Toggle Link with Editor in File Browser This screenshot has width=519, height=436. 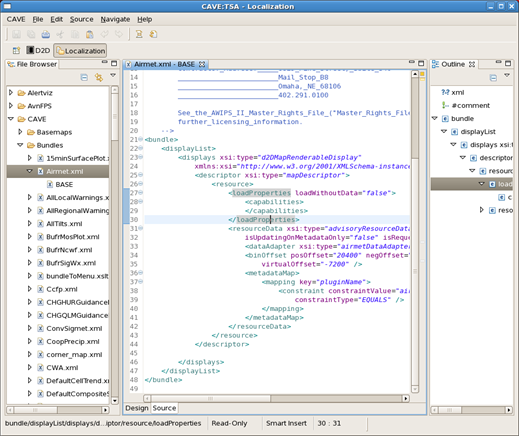coord(99,78)
